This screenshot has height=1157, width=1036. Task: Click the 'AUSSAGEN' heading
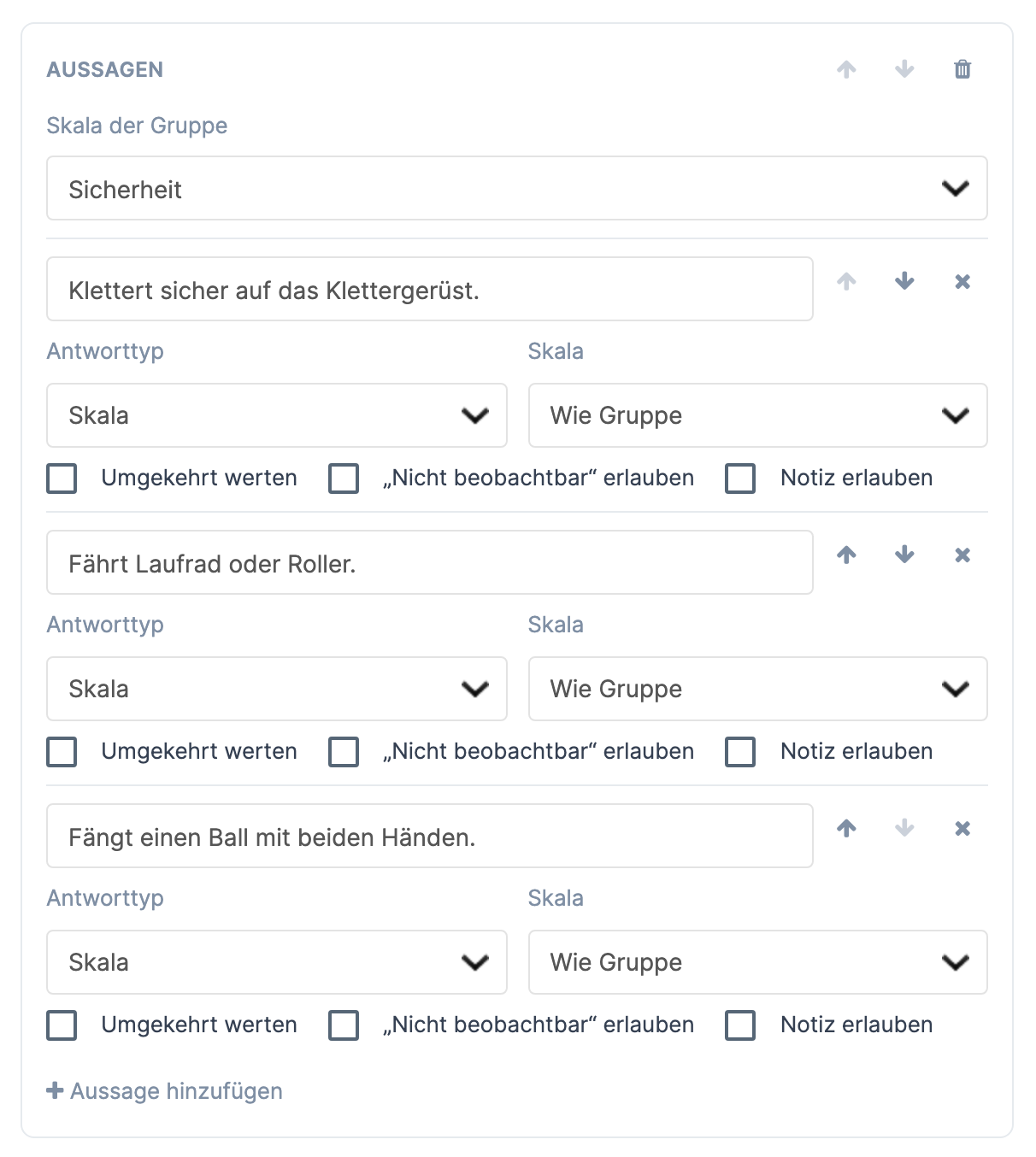(105, 69)
